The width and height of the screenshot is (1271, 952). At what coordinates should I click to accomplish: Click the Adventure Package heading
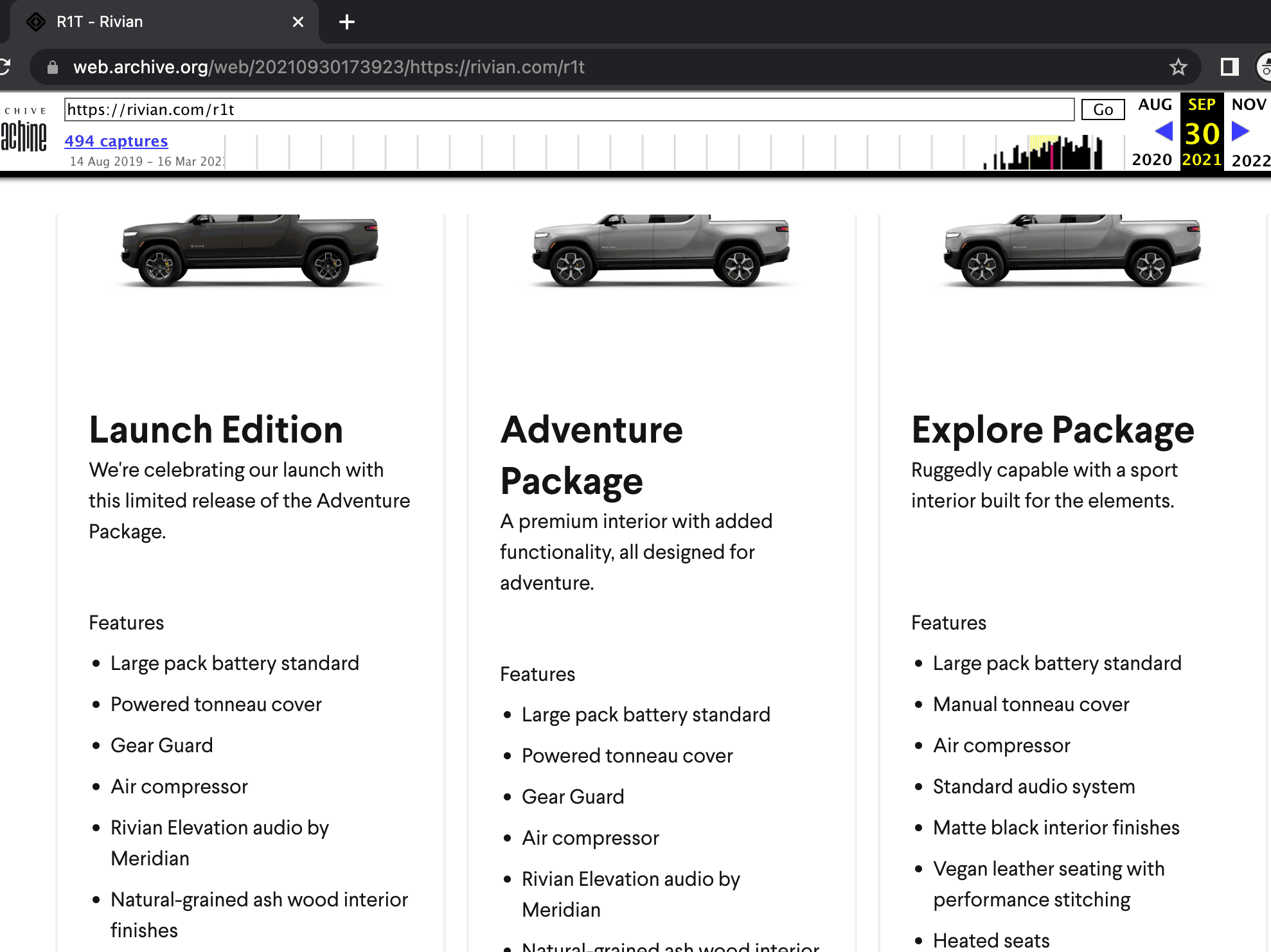(x=591, y=455)
